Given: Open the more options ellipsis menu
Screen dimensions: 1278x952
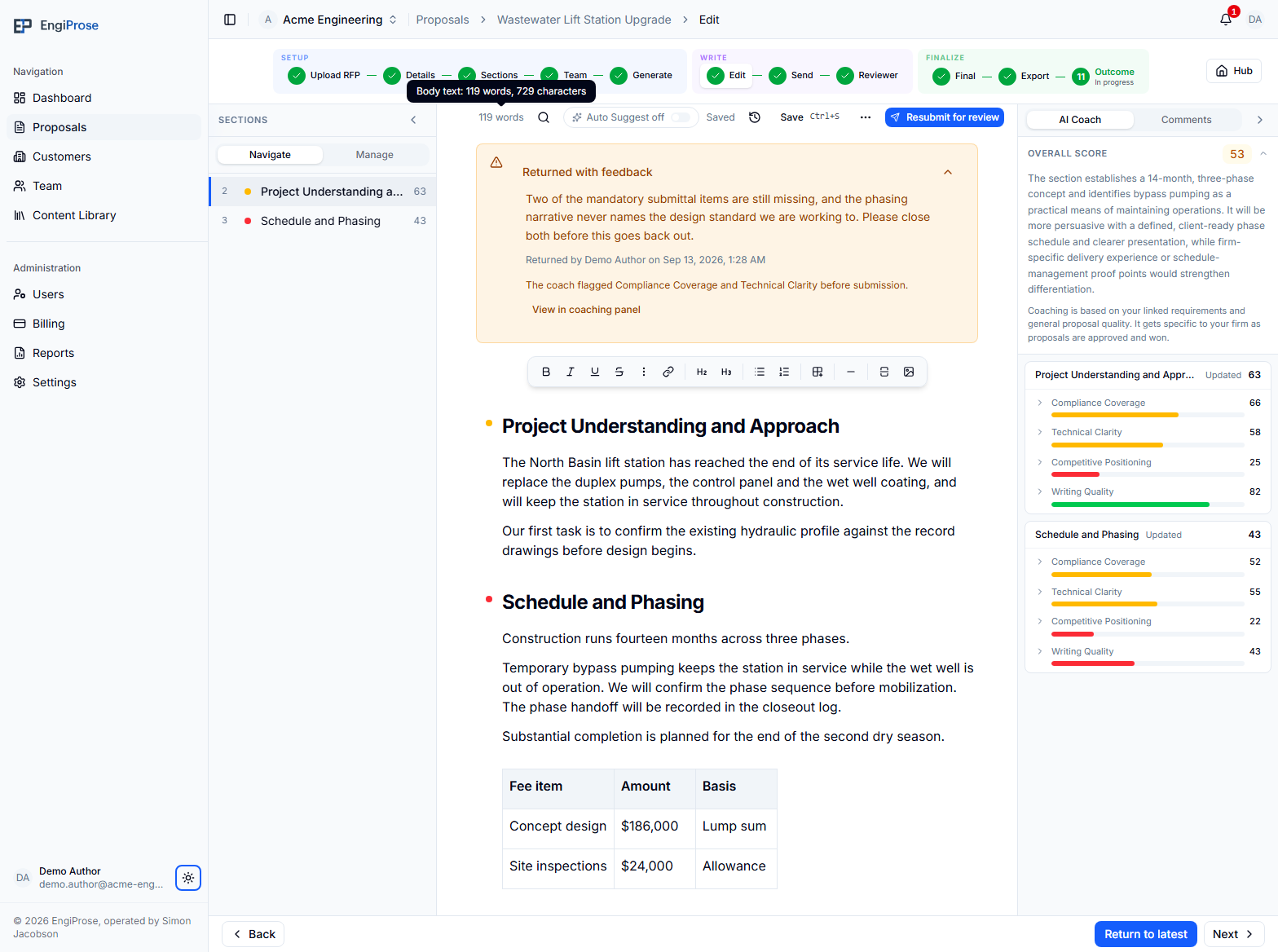Looking at the screenshot, I should pyautogui.click(x=866, y=117).
